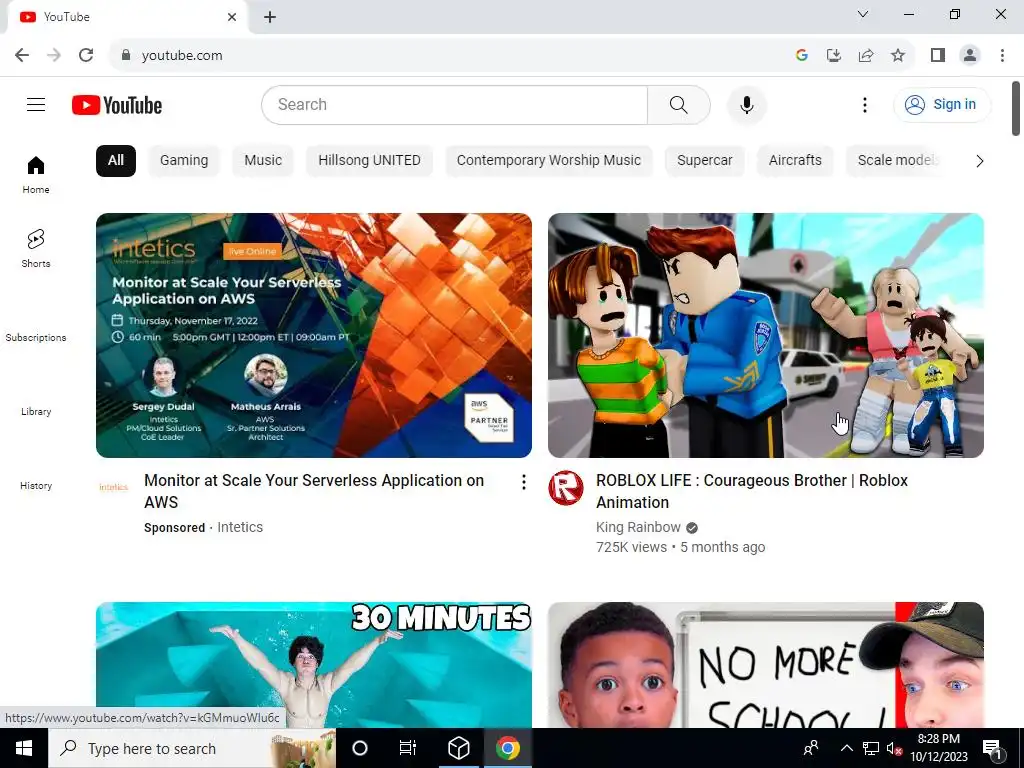Open Shorts from sidebar
Image resolution: width=1024 pixels, height=768 pixels.
coord(36,249)
